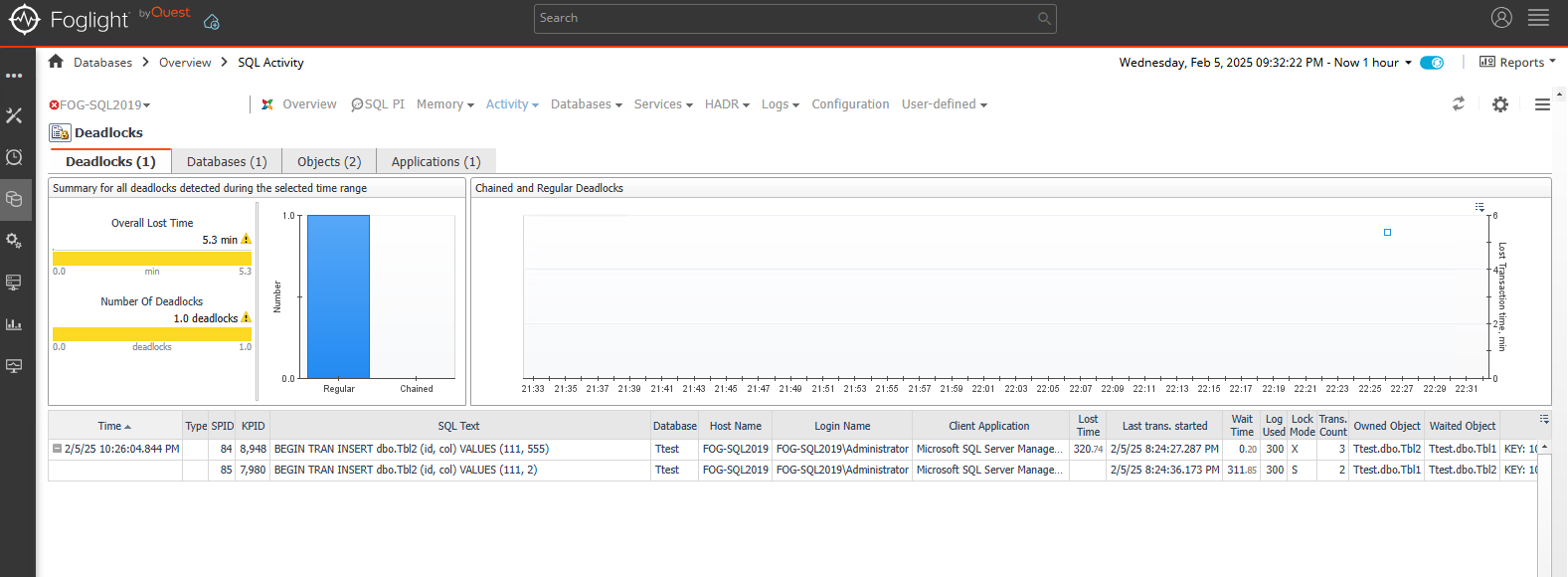1568x577 pixels.
Task: Open the gears icon in the sidebar
Action: tap(14, 241)
